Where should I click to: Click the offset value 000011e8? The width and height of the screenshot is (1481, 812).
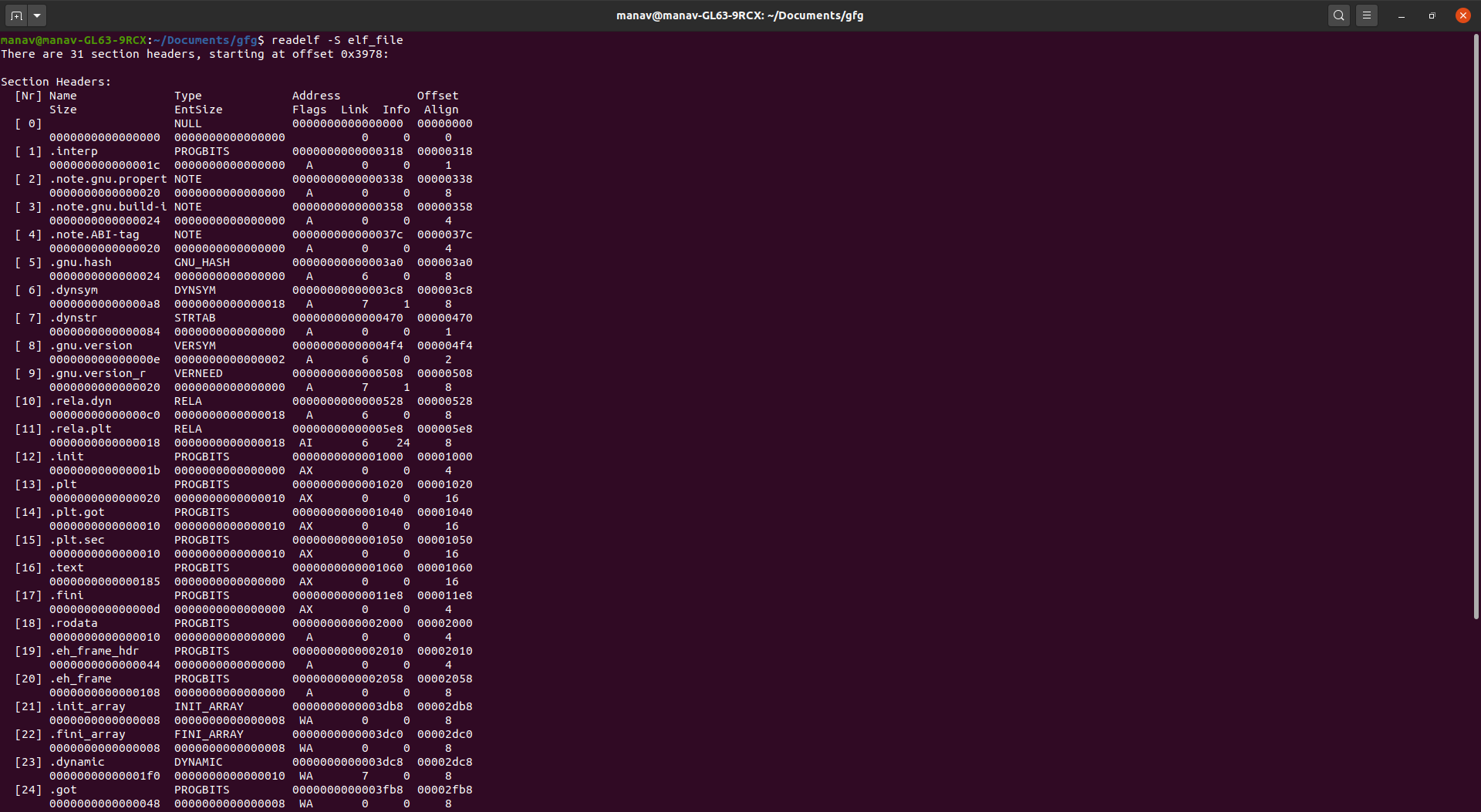point(445,595)
